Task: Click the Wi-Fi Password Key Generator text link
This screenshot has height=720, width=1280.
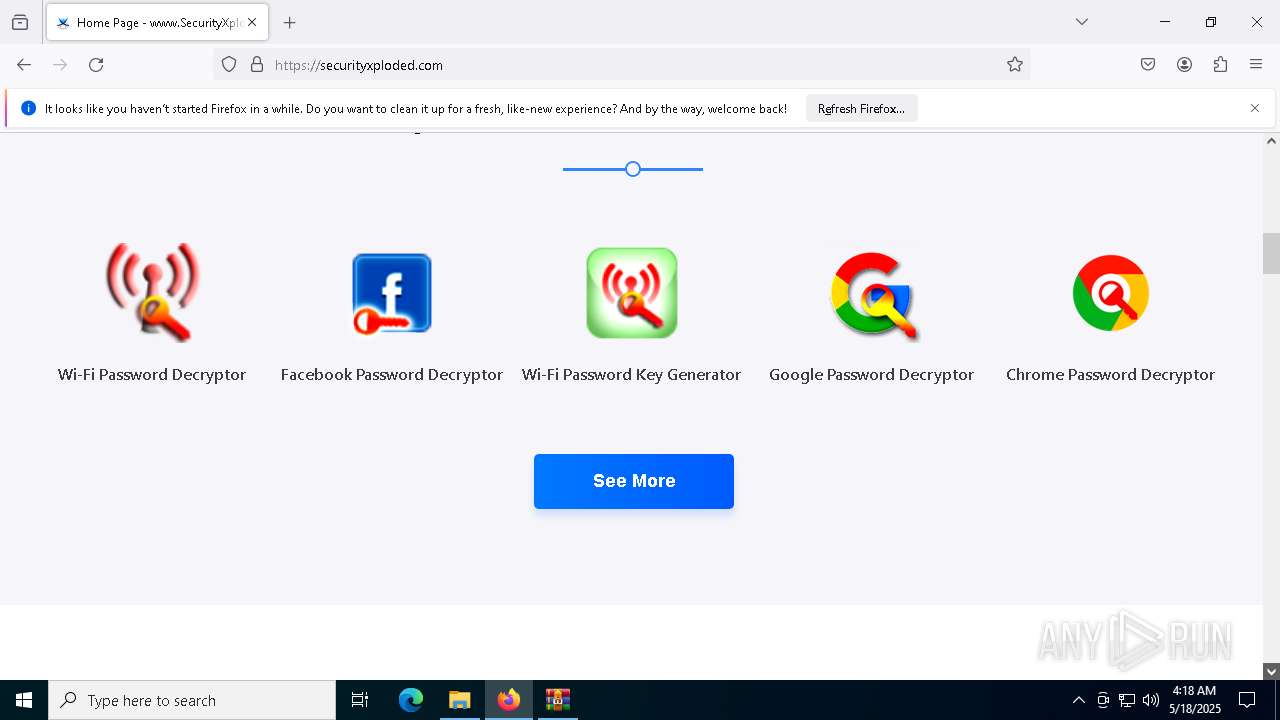Action: coord(631,374)
